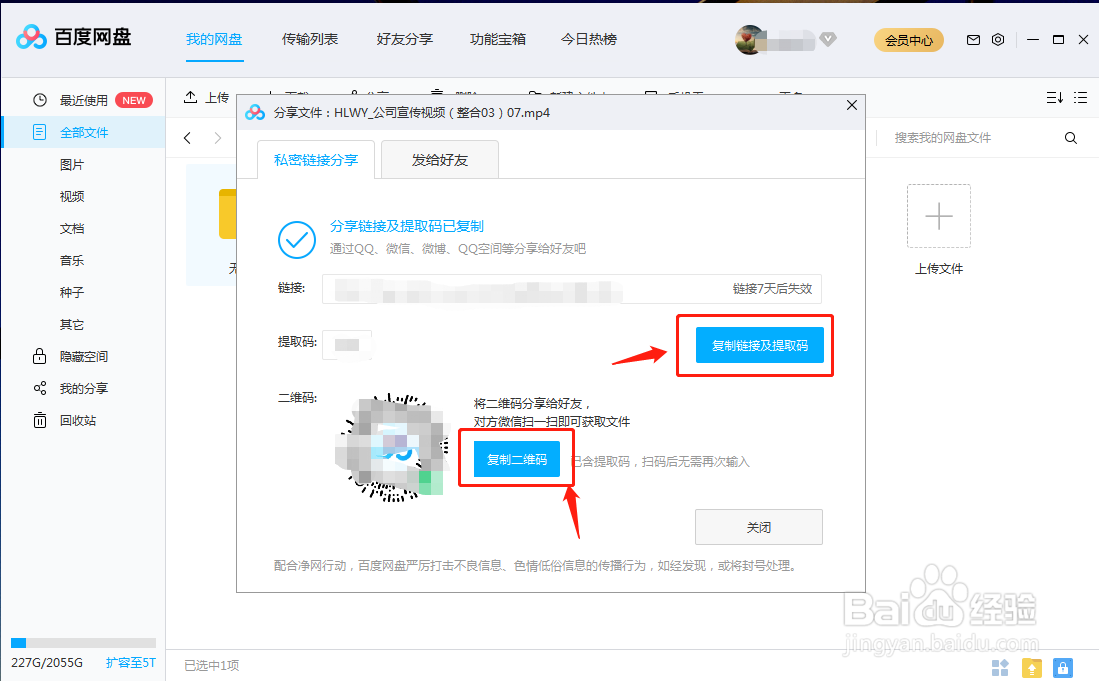Click the QR code image

tap(392, 448)
